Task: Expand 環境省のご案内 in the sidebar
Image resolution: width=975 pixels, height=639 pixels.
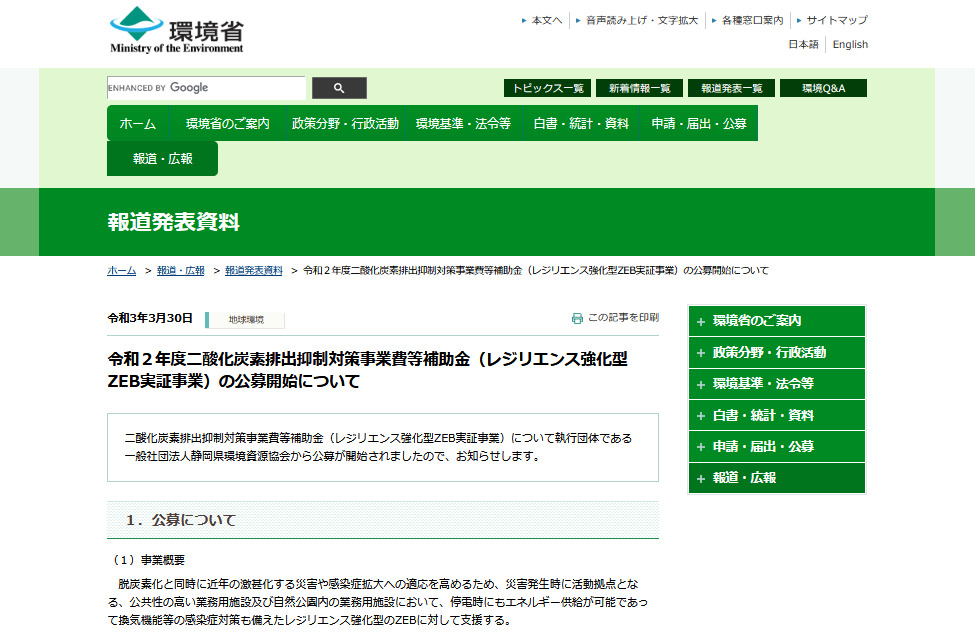Action: point(776,321)
